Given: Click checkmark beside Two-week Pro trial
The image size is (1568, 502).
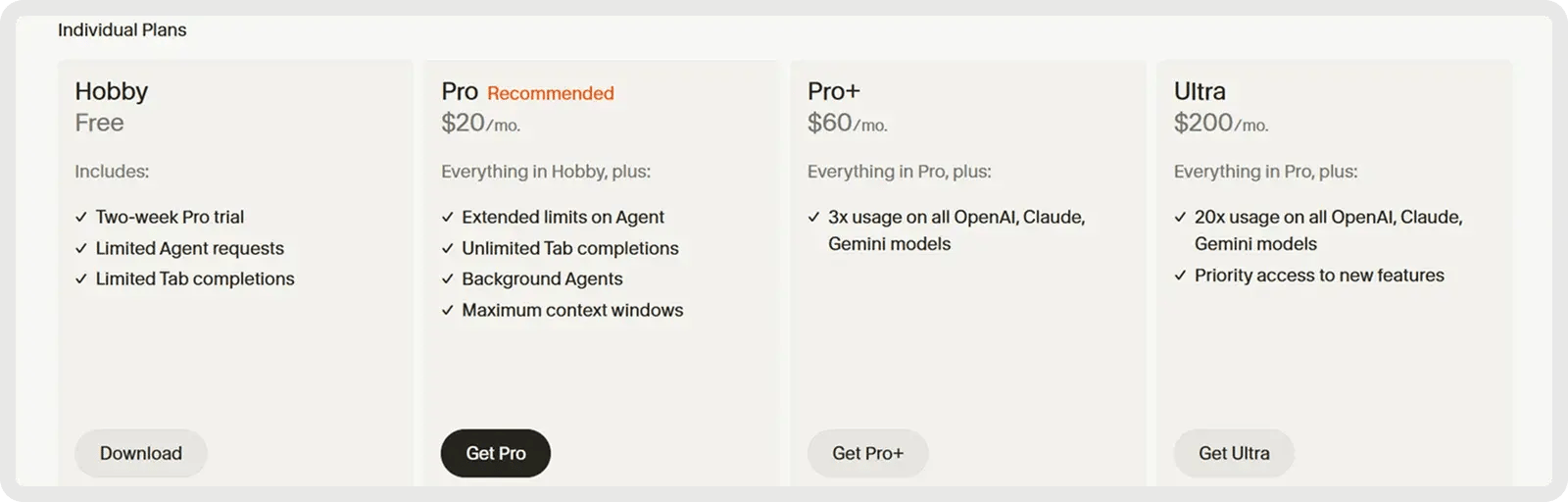Looking at the screenshot, I should [x=81, y=218].
